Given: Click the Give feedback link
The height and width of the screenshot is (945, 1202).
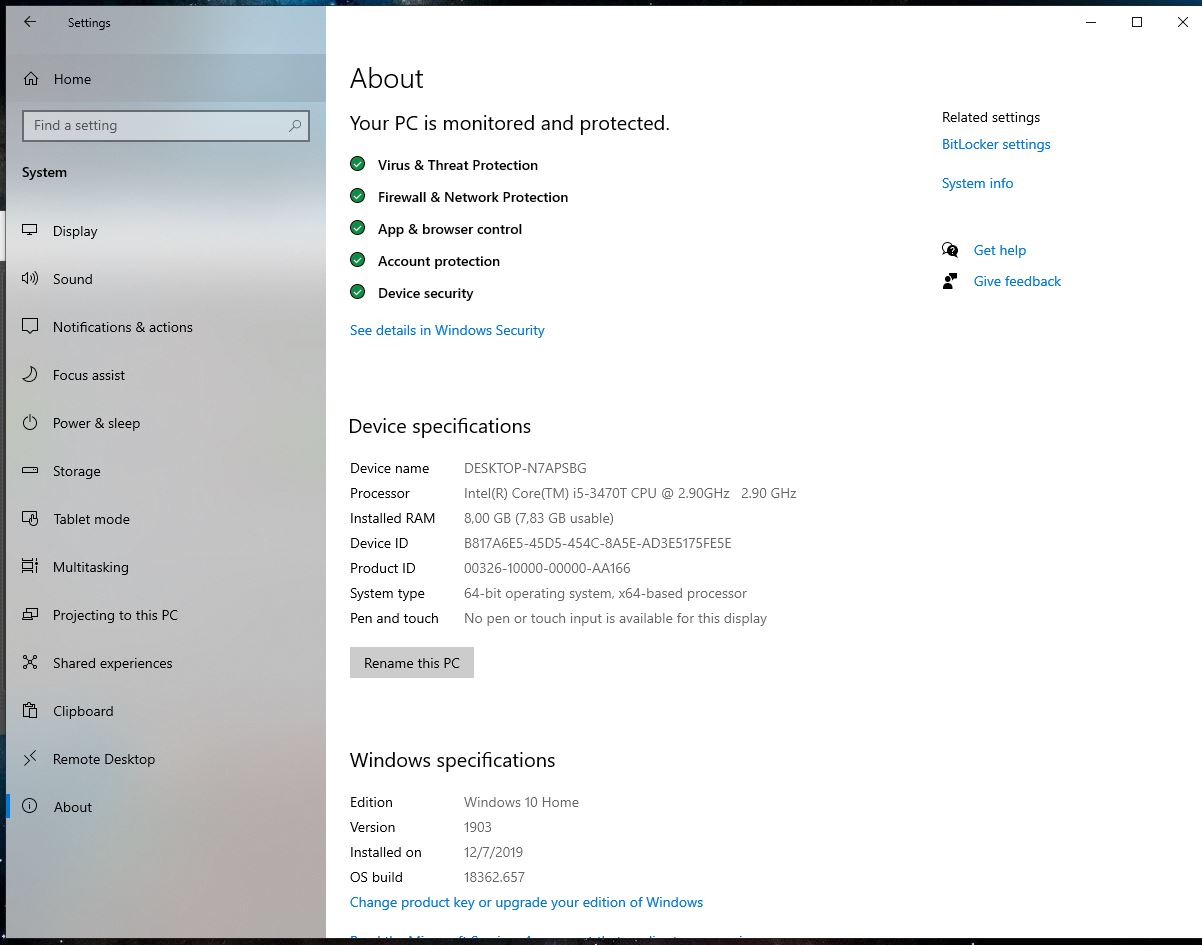Looking at the screenshot, I should pyautogui.click(x=1017, y=281).
